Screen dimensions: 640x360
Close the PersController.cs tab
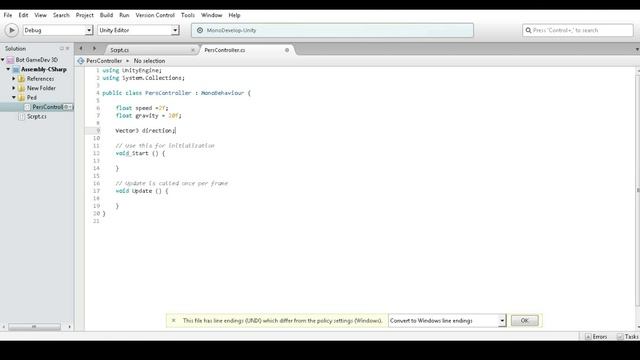pyautogui.click(x=287, y=50)
